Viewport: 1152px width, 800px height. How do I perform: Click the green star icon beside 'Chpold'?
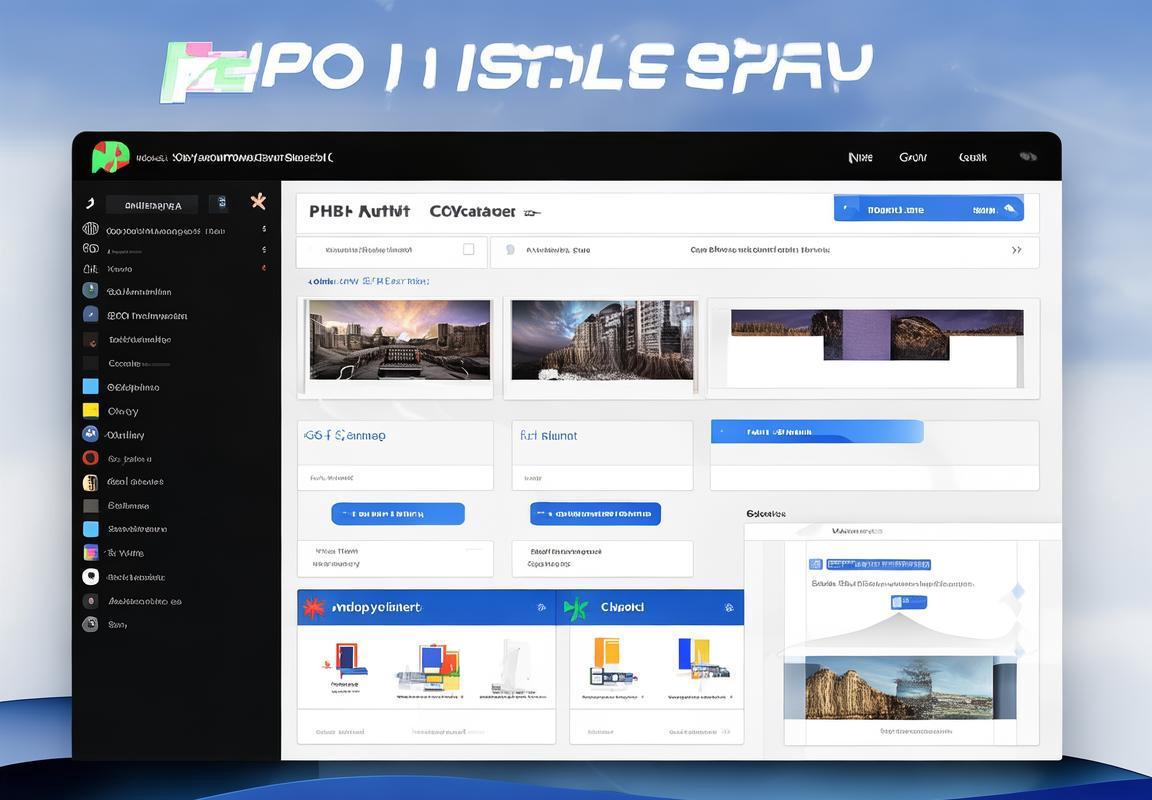tap(576, 608)
